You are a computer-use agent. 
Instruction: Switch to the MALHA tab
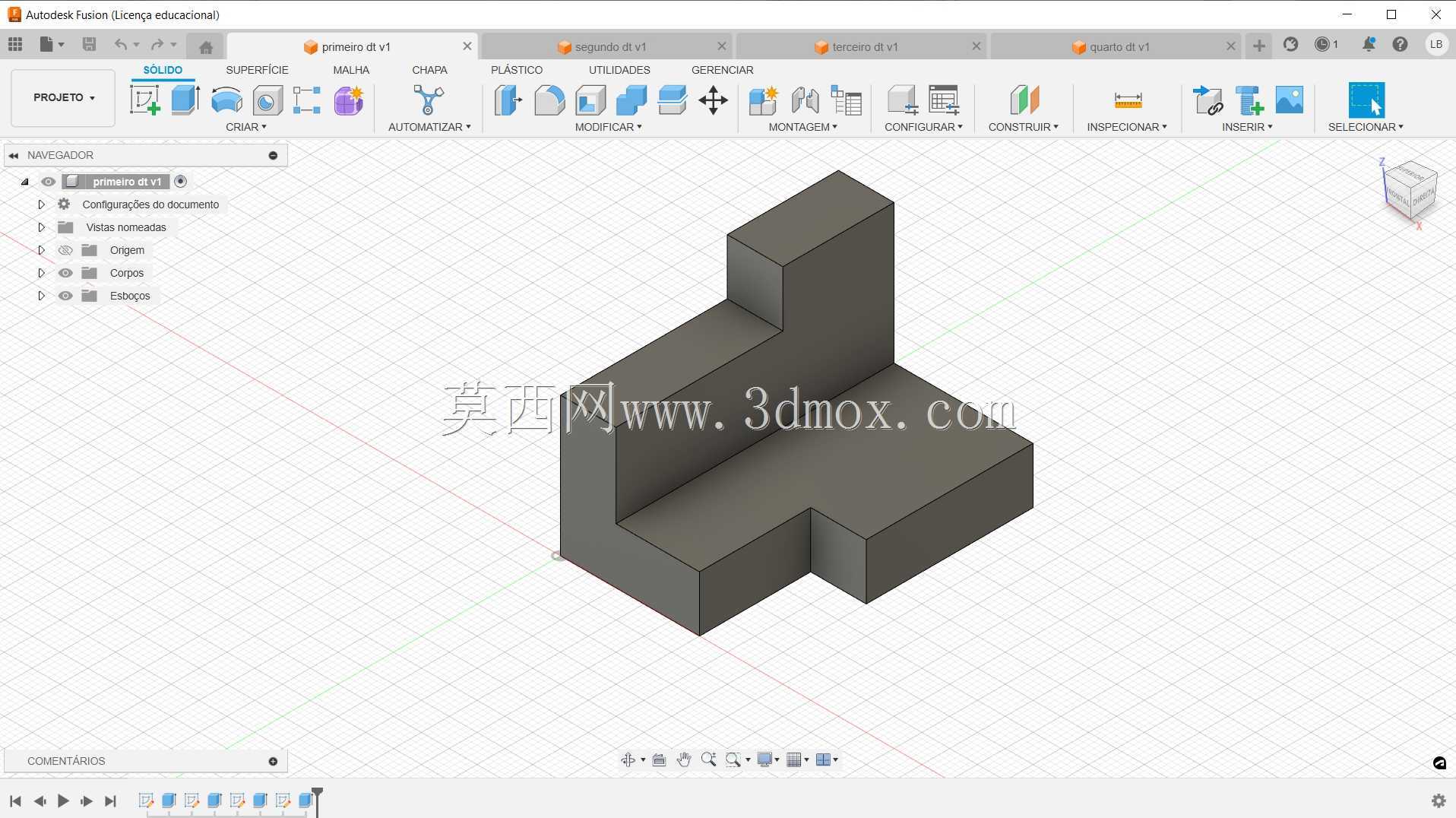point(351,70)
